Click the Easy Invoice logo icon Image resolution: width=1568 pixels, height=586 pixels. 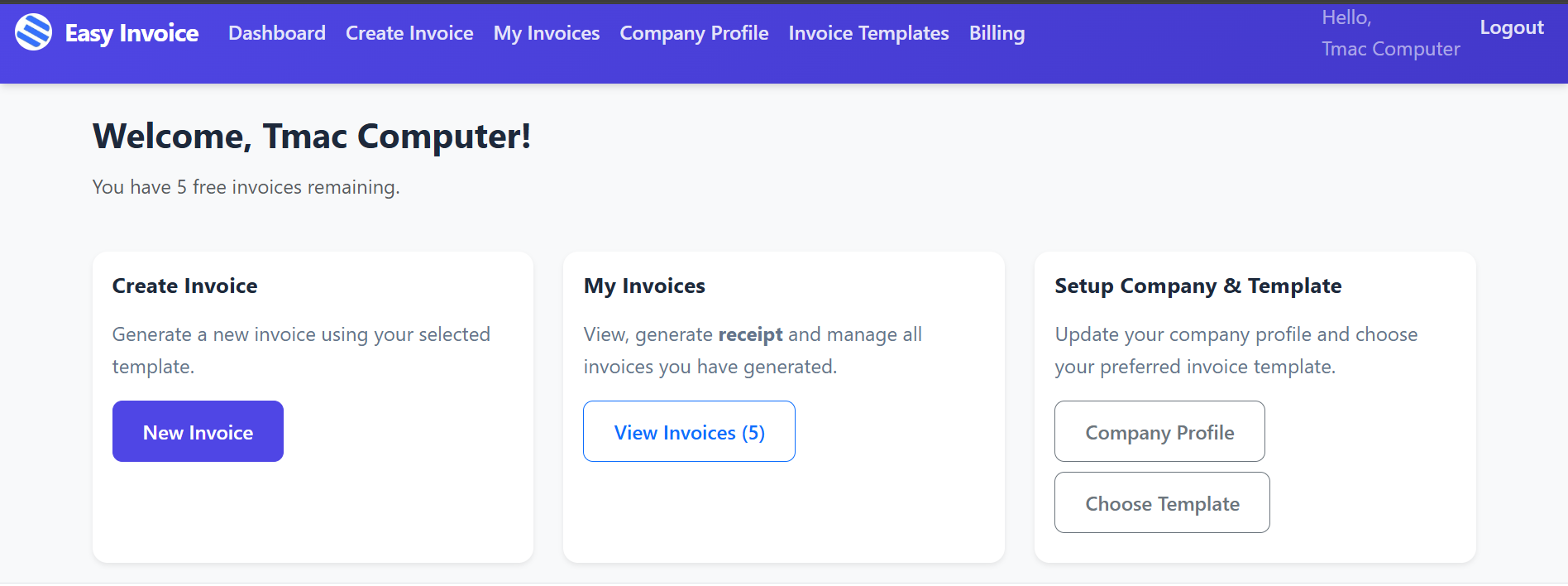(x=33, y=32)
